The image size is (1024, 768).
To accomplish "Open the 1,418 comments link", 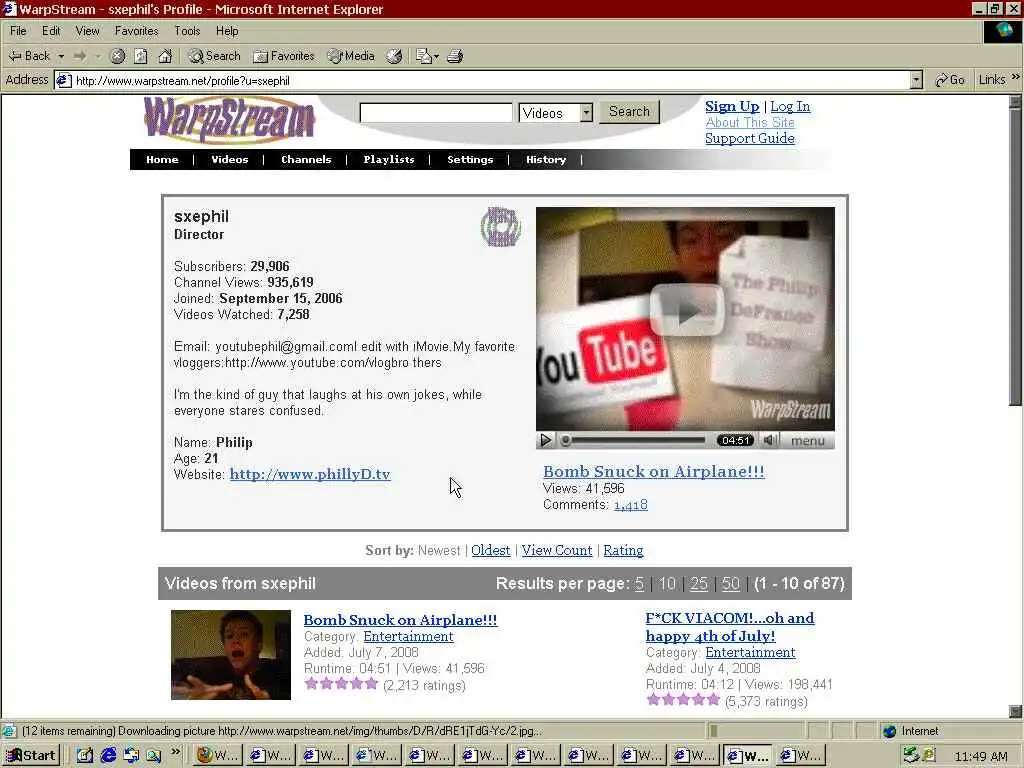I will tap(631, 505).
